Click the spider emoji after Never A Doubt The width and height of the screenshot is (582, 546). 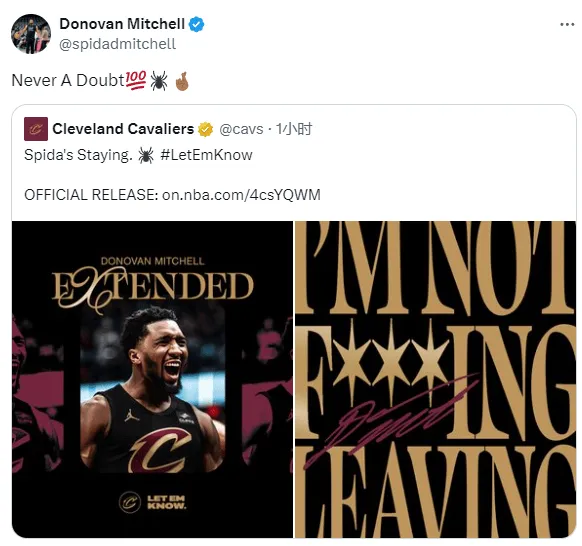coord(159,81)
